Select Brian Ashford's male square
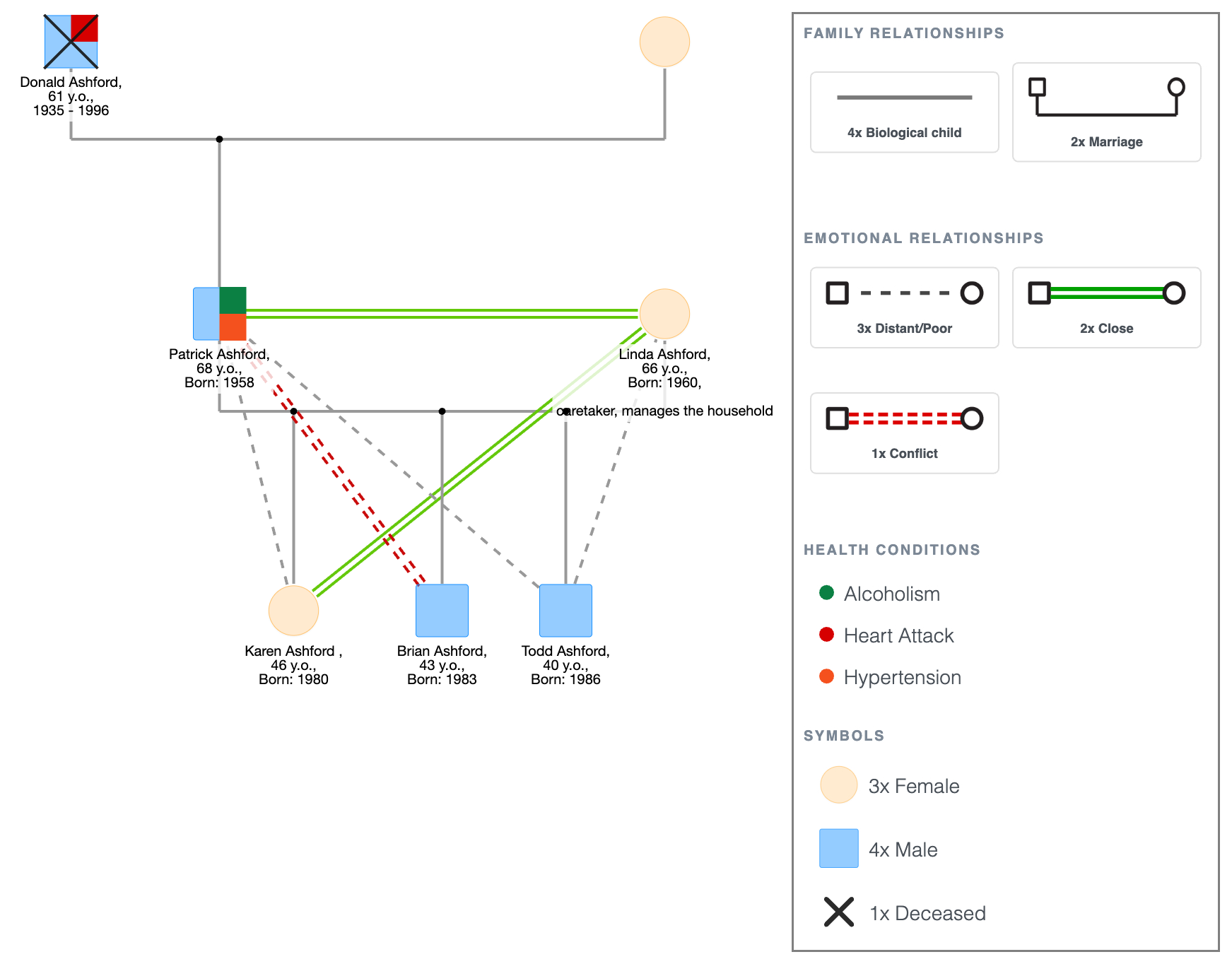This screenshot has height=964, width=1232. pyautogui.click(x=442, y=611)
